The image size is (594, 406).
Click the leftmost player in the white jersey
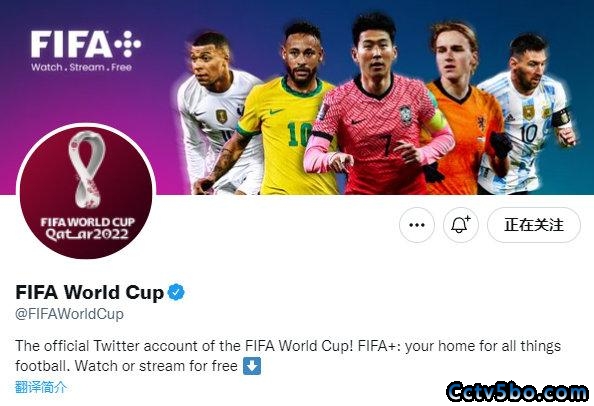coord(216,114)
